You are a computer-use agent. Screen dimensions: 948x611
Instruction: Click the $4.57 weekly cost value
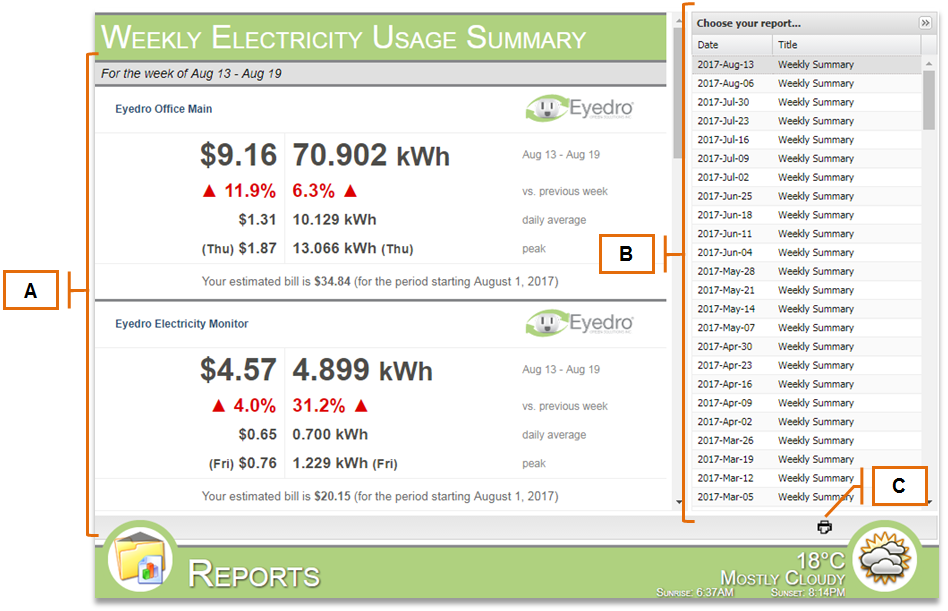[x=239, y=369]
